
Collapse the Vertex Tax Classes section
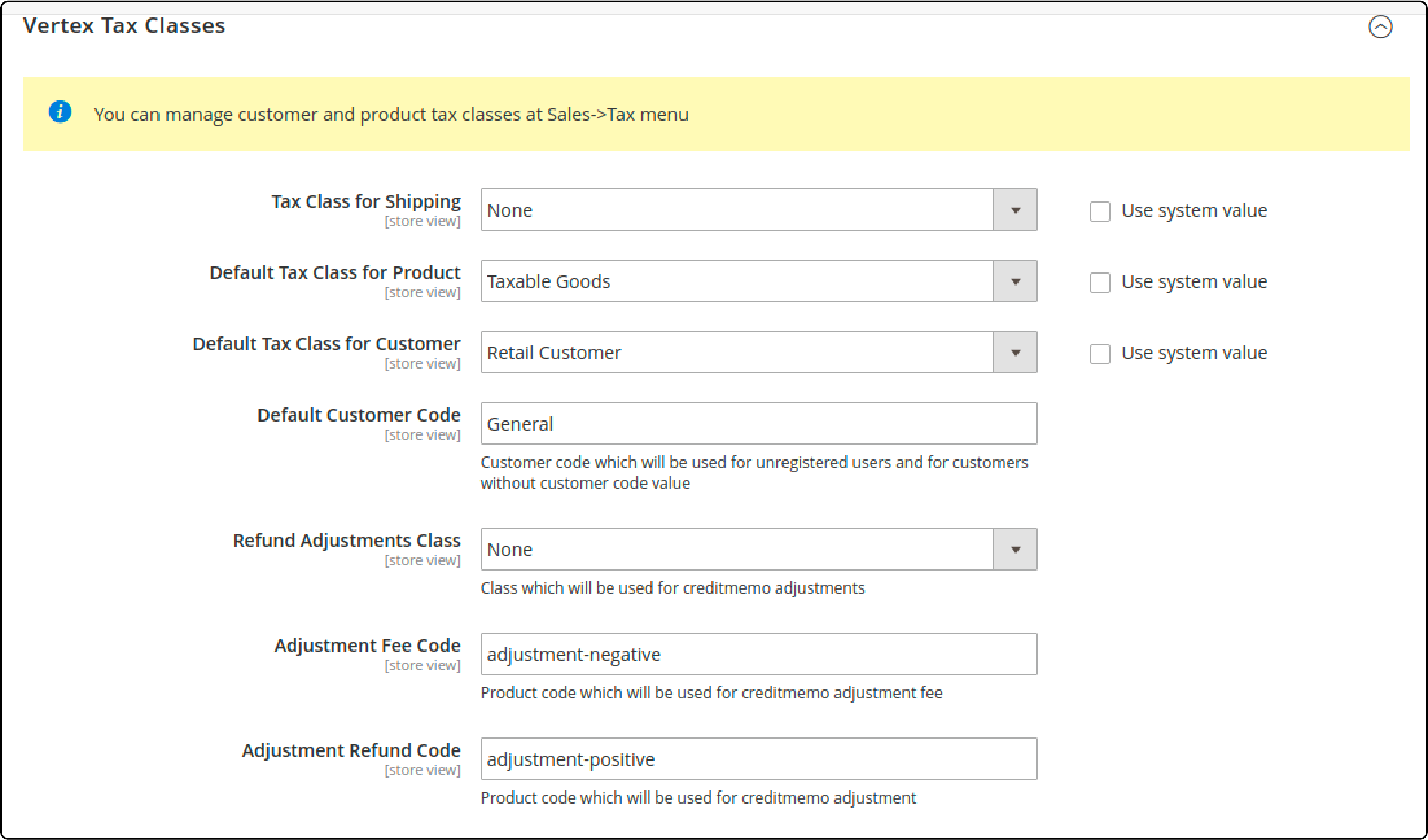[x=1380, y=27]
